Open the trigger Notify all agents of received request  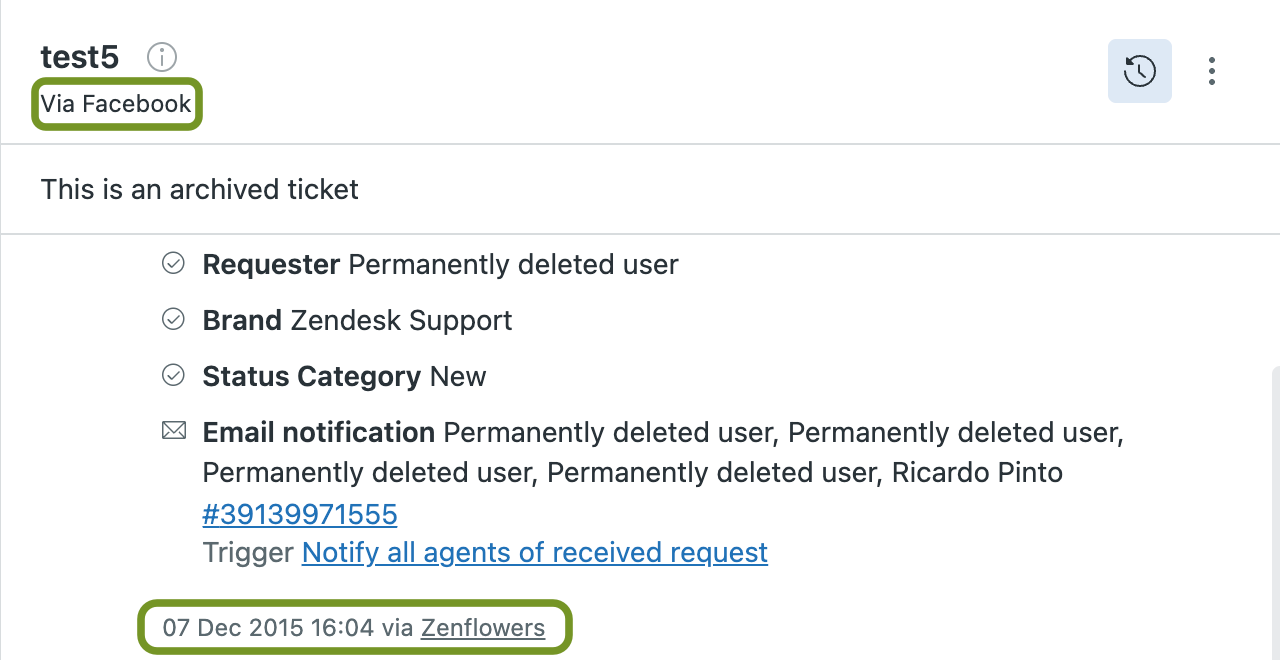[534, 552]
